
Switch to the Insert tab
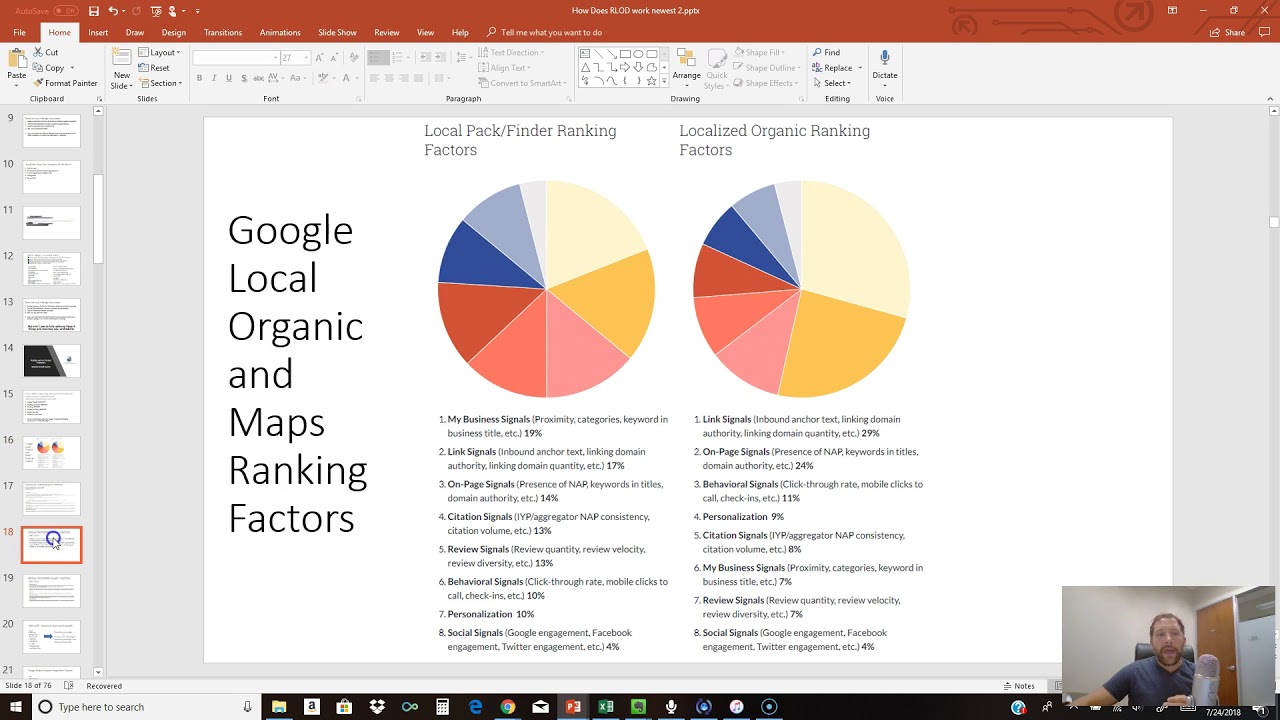coord(98,32)
